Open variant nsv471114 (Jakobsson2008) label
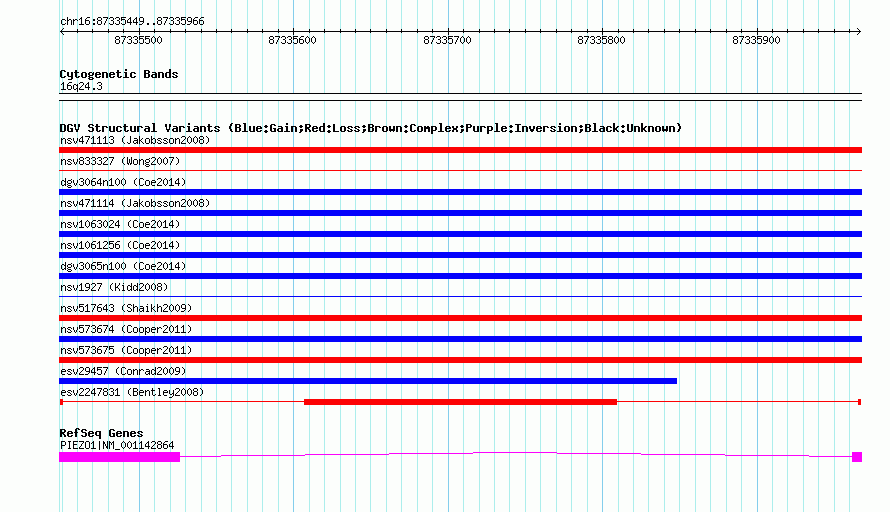 (135, 203)
